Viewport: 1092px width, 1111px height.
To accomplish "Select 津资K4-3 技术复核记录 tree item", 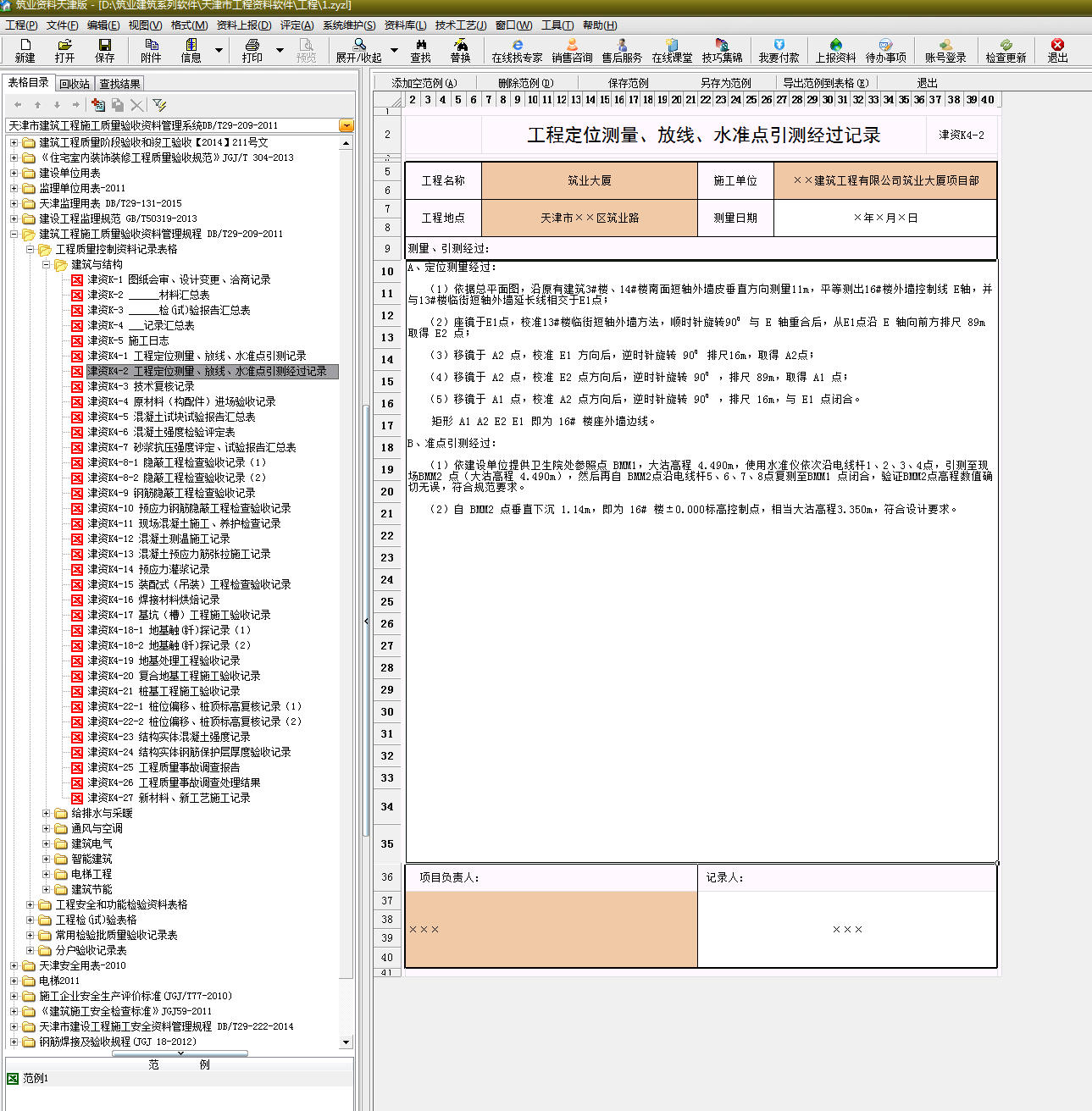I will tap(141, 386).
